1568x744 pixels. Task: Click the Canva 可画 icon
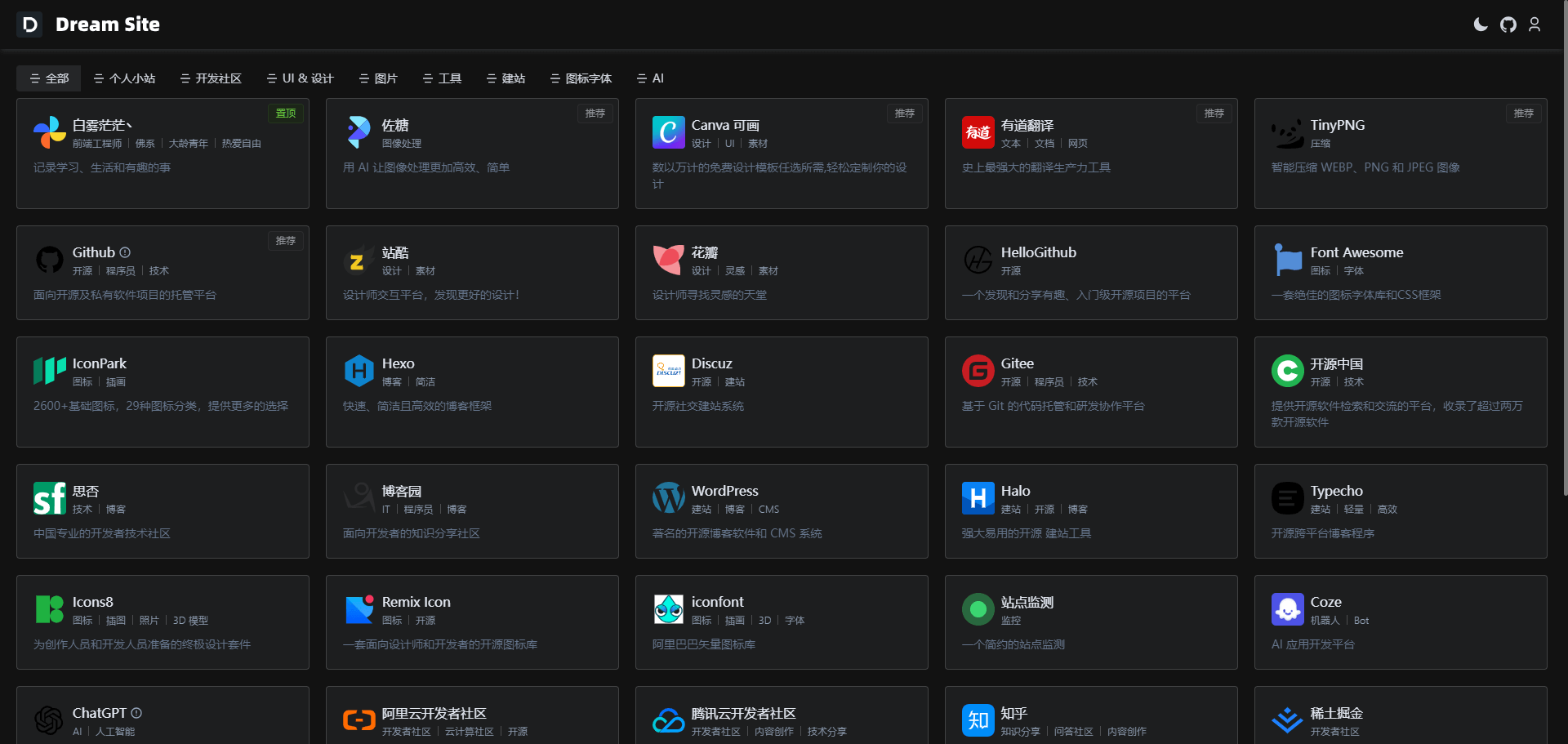click(x=669, y=132)
